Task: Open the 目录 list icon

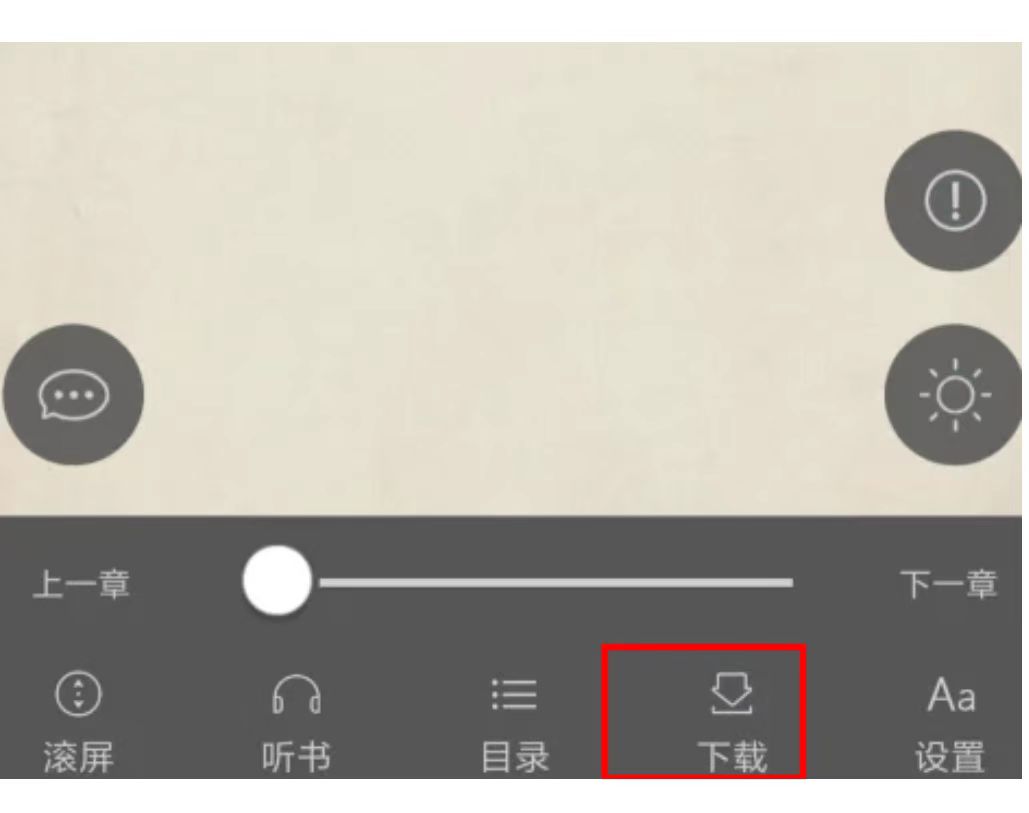Action: [x=514, y=694]
